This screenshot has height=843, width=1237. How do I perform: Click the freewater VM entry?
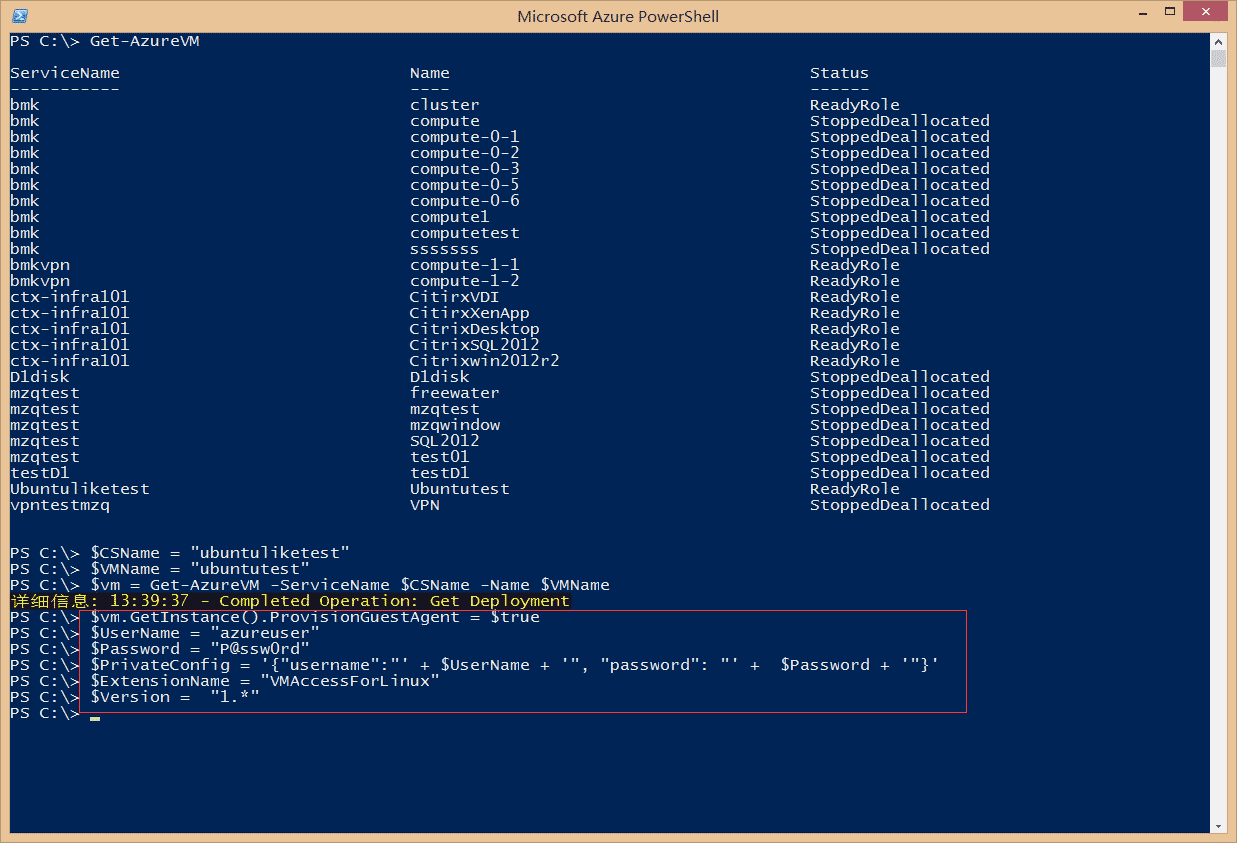pyautogui.click(x=454, y=393)
